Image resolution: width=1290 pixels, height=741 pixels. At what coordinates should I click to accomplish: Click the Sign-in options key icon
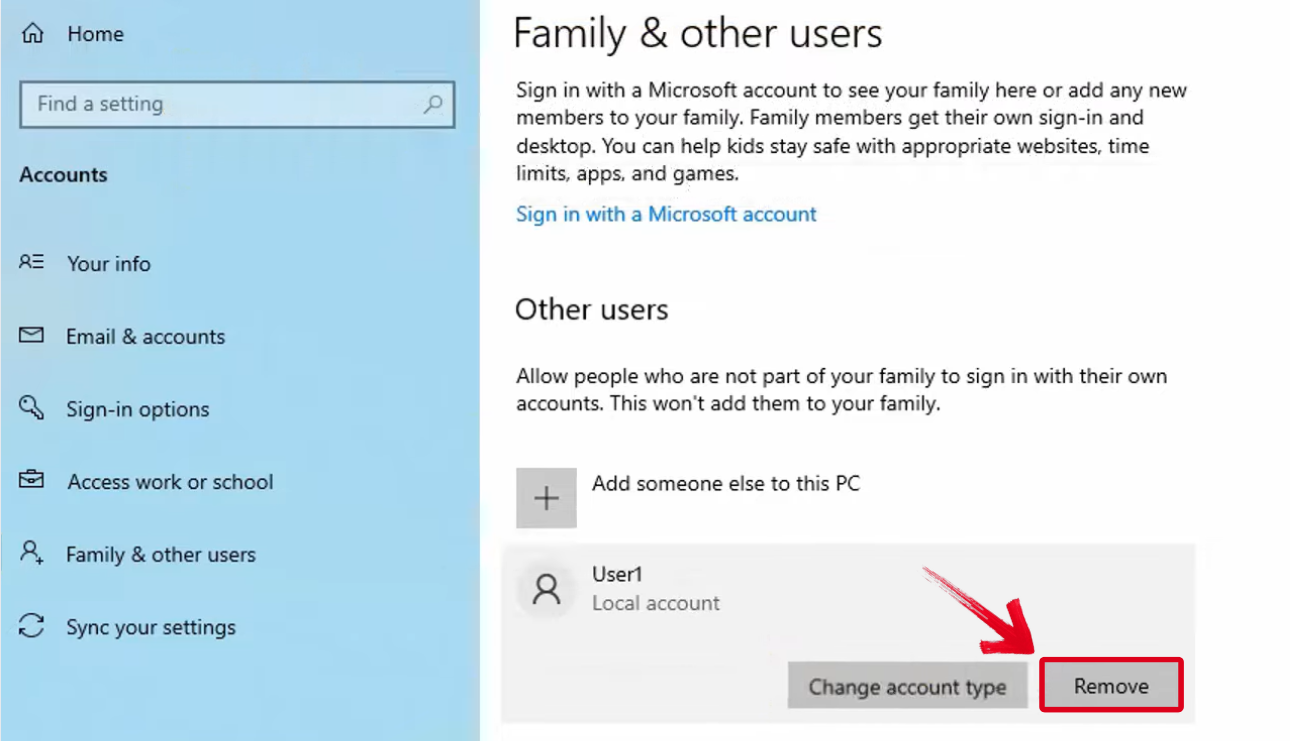coord(30,408)
